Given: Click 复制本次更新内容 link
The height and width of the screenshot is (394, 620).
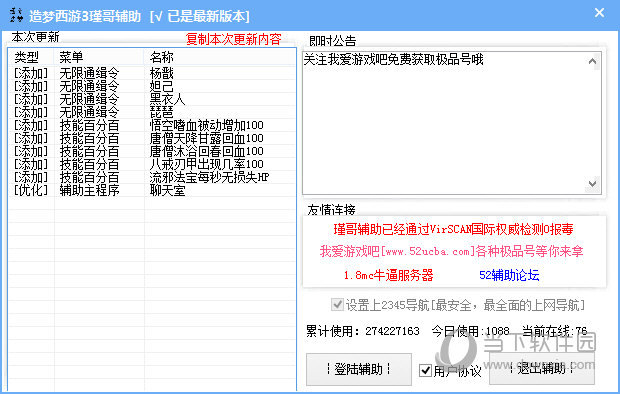Looking at the screenshot, I should pos(233,39).
